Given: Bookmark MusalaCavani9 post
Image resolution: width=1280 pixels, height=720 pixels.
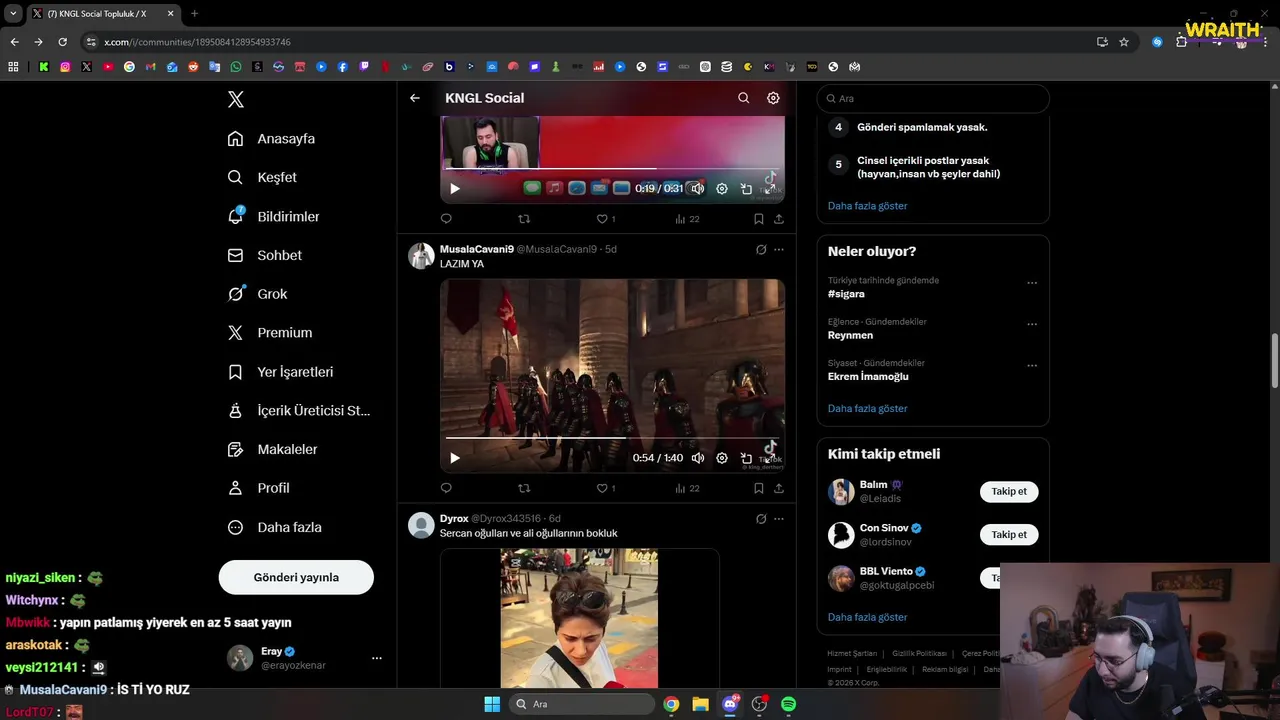Looking at the screenshot, I should pyautogui.click(x=759, y=488).
